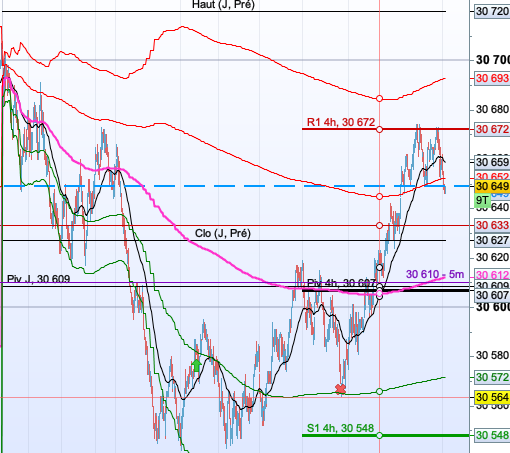Click the 30 720 axis price tag

[x=492, y=12]
